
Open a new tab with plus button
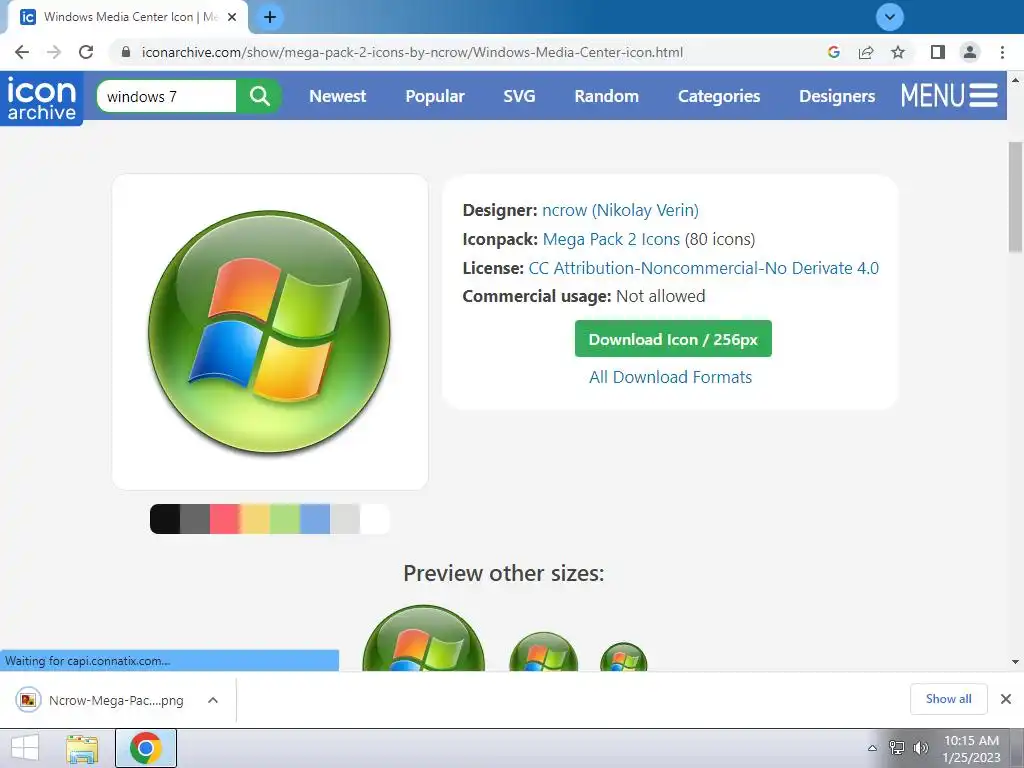(270, 17)
